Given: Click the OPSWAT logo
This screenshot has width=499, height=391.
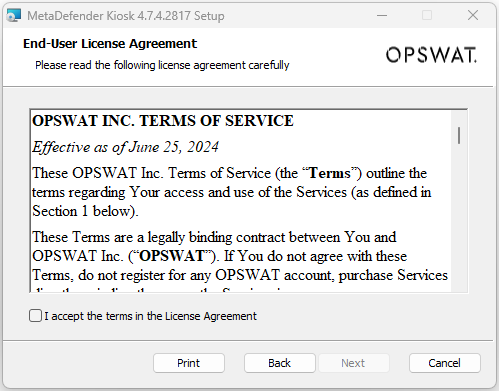Looking at the screenshot, I should 431,55.
